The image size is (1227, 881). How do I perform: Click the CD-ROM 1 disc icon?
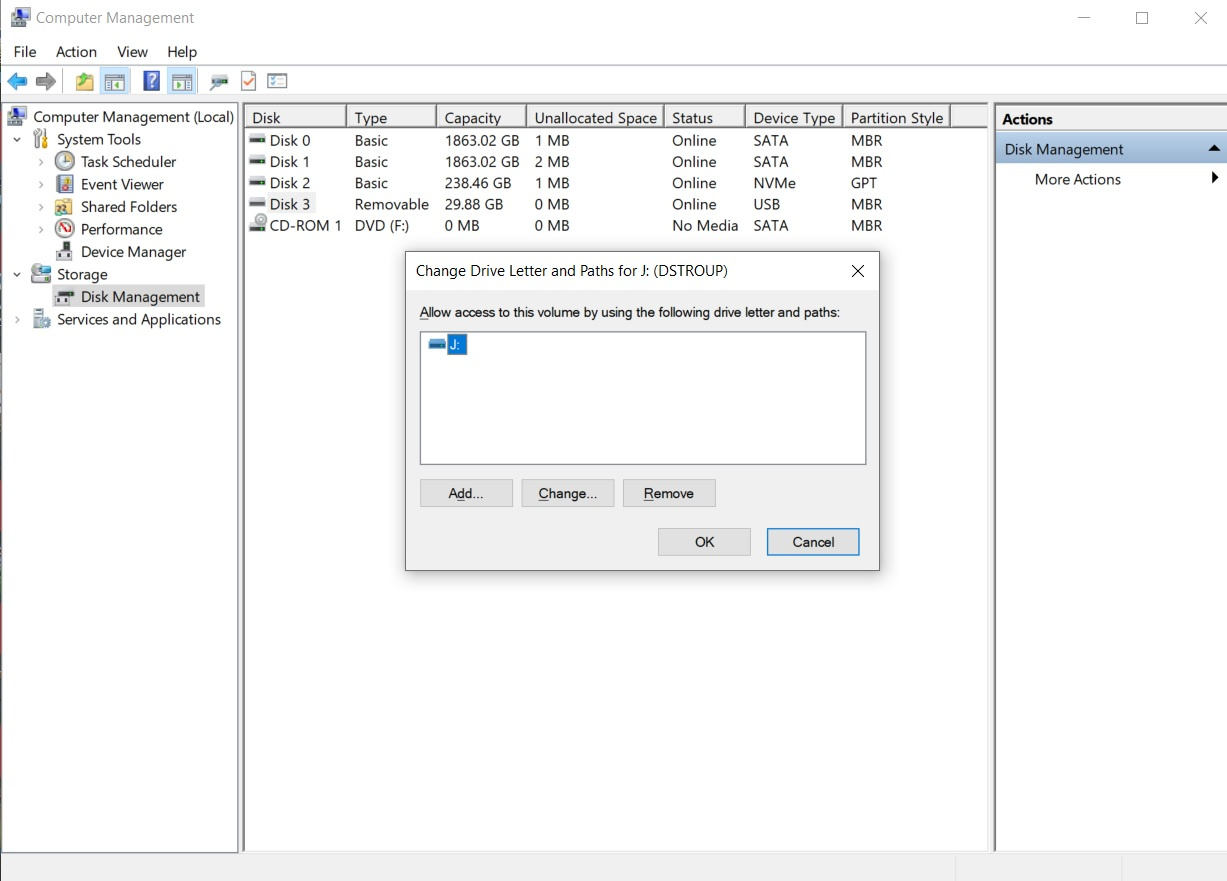(x=258, y=224)
